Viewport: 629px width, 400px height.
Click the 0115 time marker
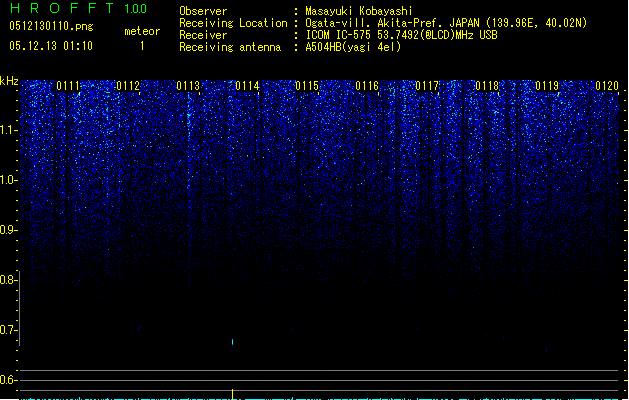point(307,86)
